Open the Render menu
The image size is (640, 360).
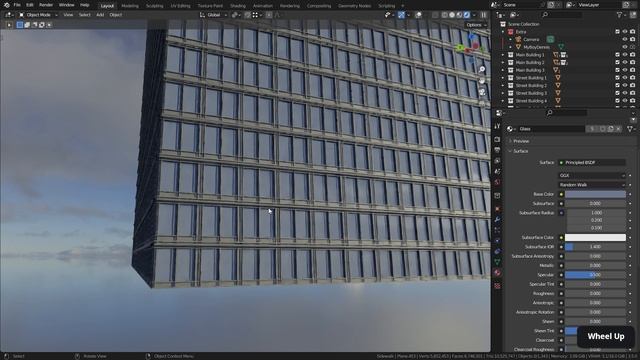[46, 5]
